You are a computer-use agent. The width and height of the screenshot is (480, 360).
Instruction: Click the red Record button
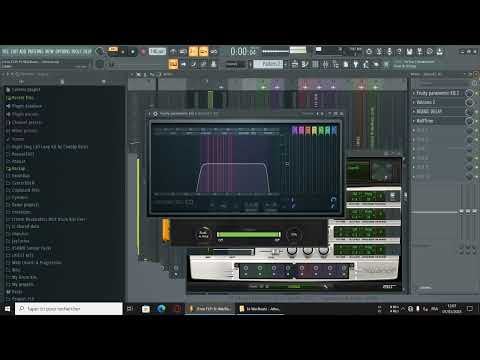click(x=143, y=52)
